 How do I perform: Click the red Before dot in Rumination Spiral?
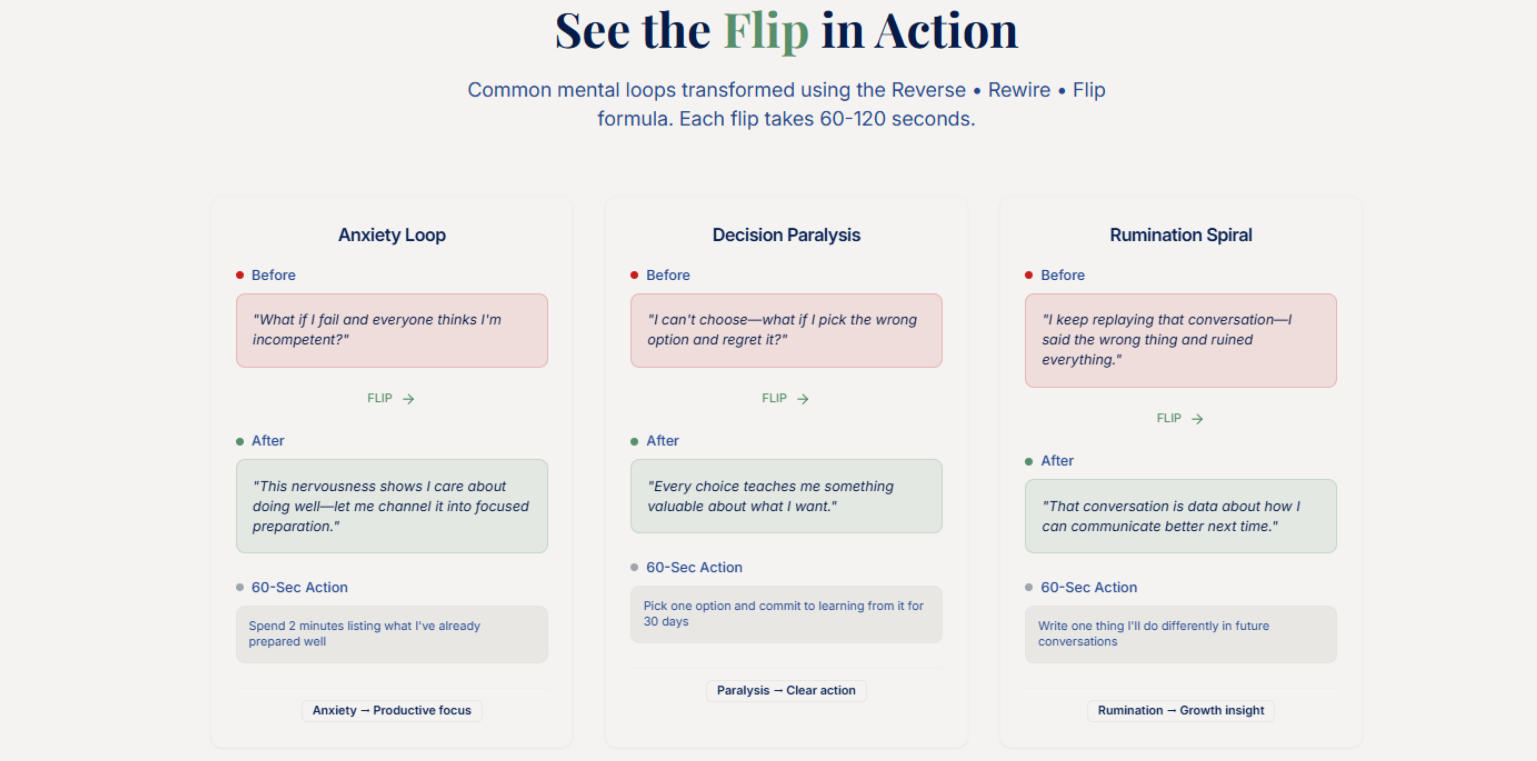click(x=1029, y=275)
